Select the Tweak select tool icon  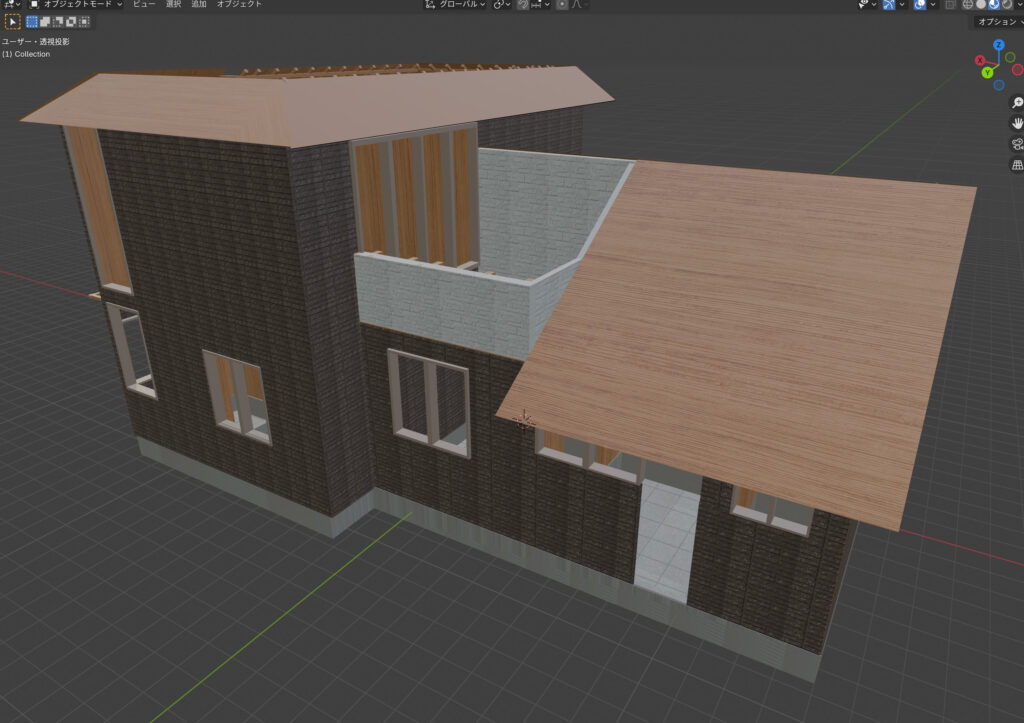(13, 21)
